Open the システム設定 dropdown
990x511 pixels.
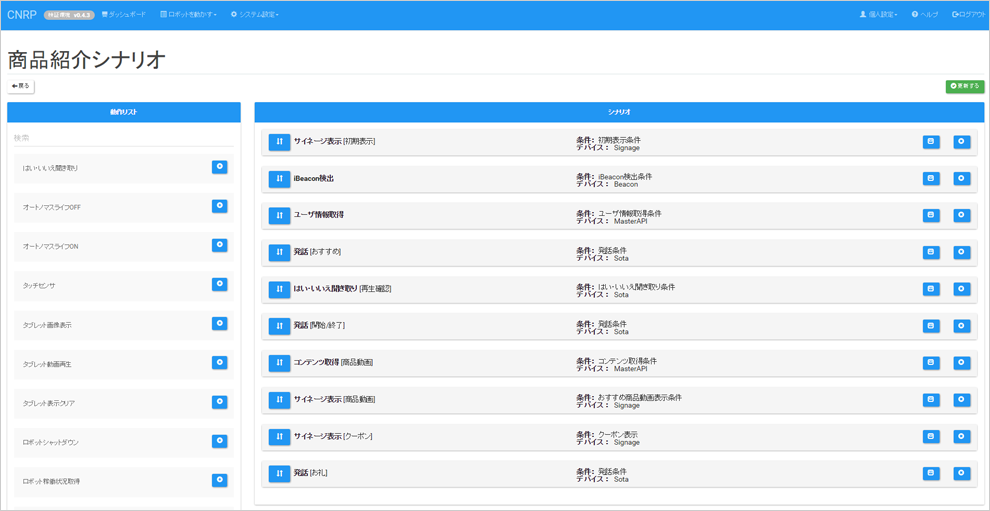click(x=255, y=15)
